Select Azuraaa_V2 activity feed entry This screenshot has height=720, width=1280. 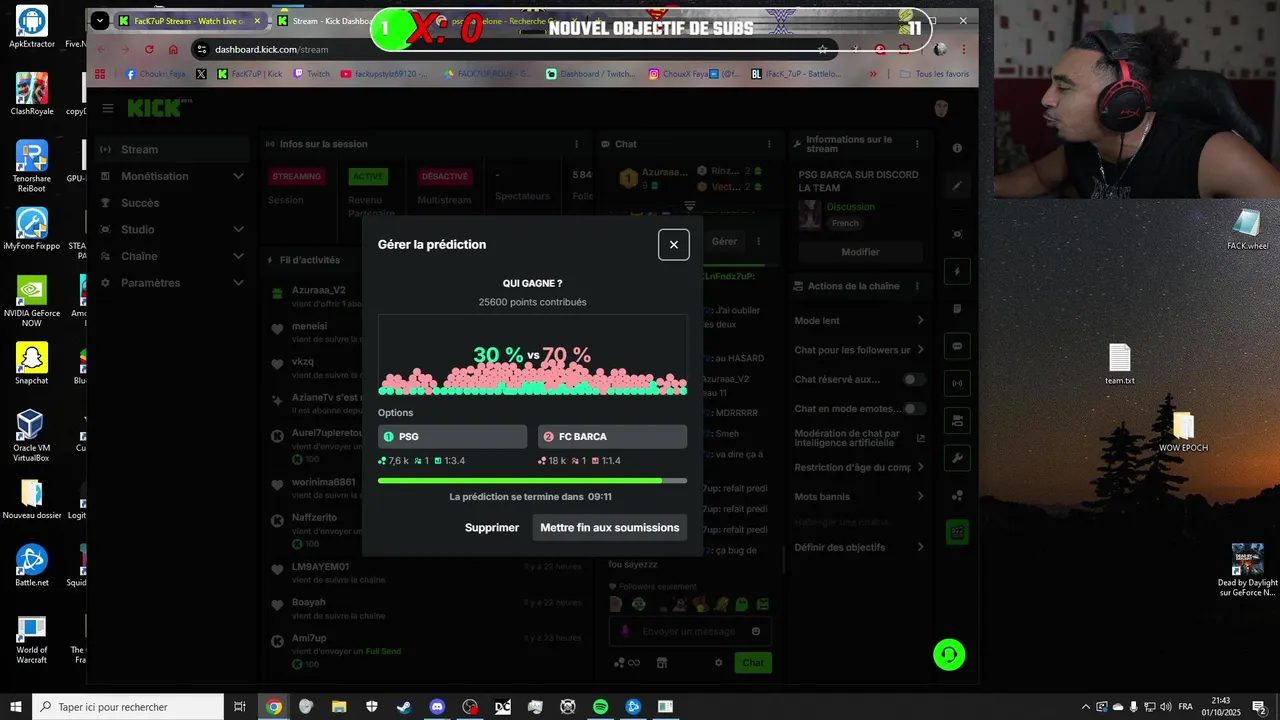[425, 296]
